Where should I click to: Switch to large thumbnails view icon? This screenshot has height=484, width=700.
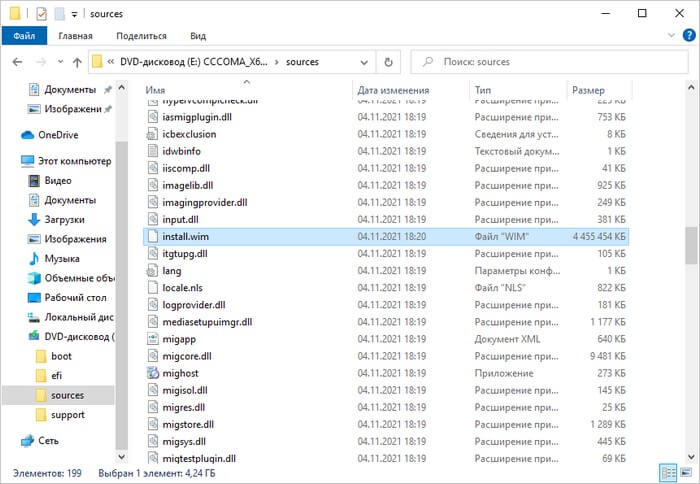[x=685, y=472]
